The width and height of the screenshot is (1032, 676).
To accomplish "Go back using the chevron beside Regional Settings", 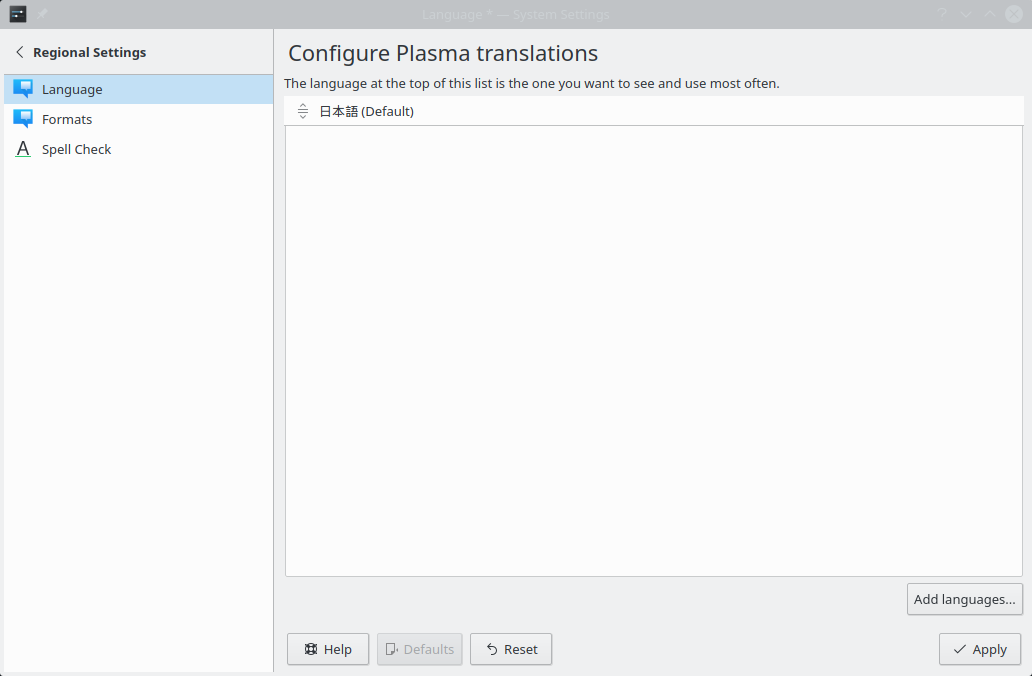I will [20, 52].
